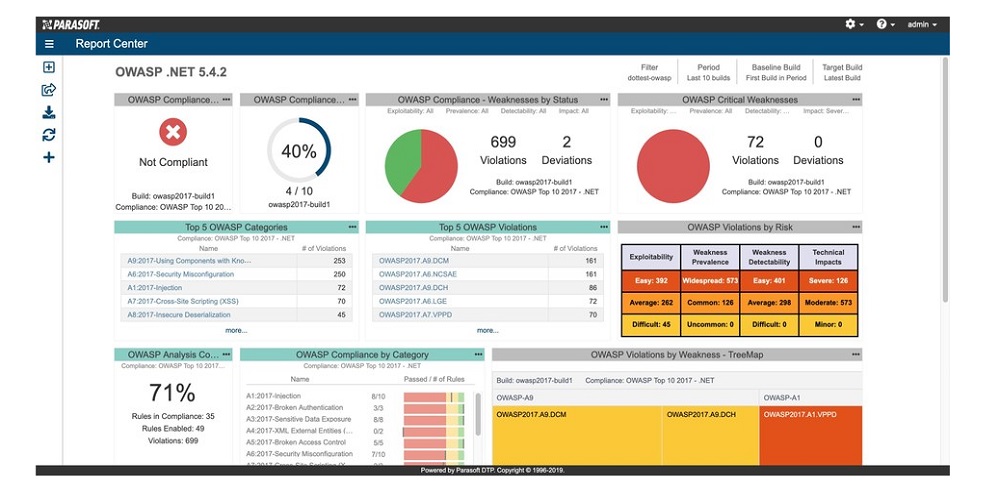
Task: Click the download report icon in sidebar
Action: tap(48, 112)
